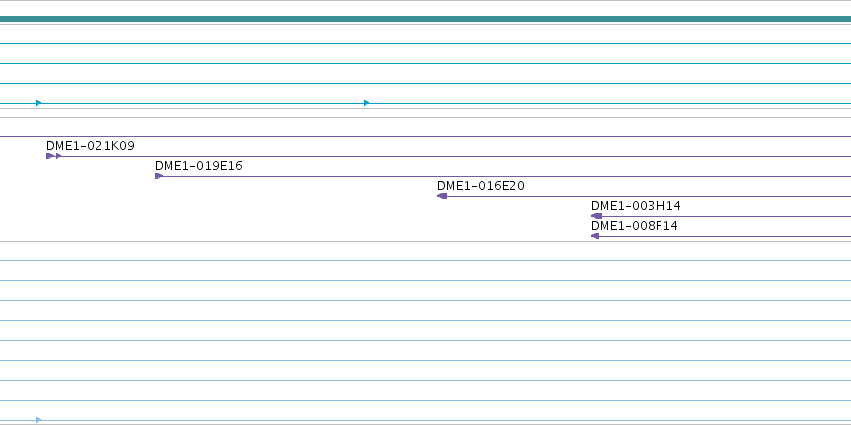Click the reverse arrowhead of the DME1-016E20 feature

pyautogui.click(x=442, y=196)
